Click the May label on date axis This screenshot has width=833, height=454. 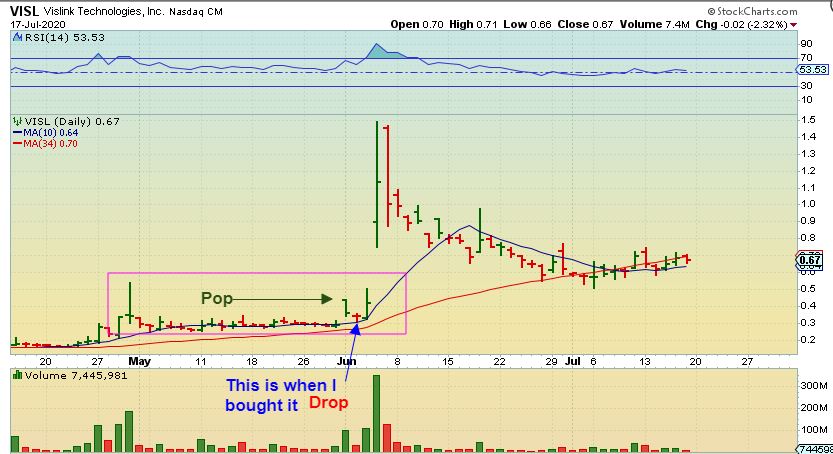pyautogui.click(x=140, y=362)
